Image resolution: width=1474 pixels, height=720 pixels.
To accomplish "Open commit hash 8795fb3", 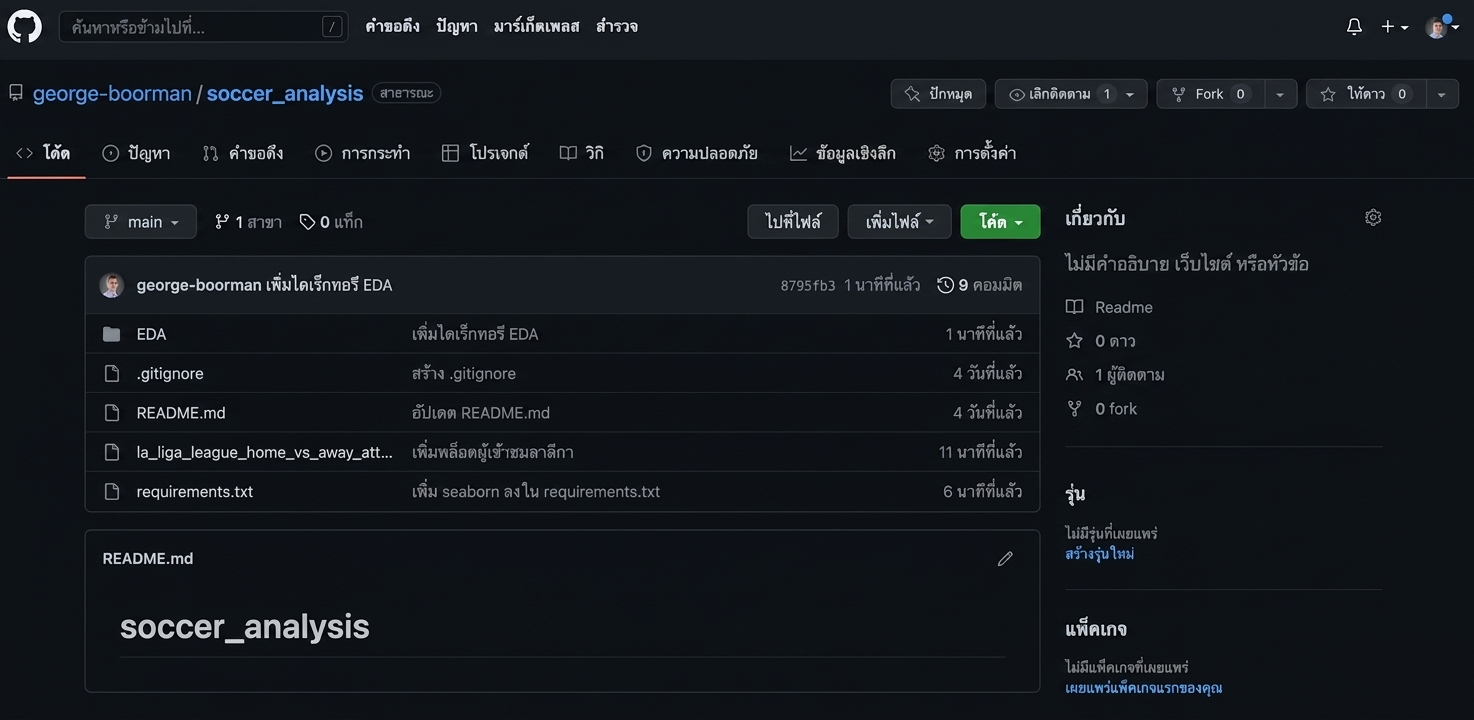I will coord(808,286).
